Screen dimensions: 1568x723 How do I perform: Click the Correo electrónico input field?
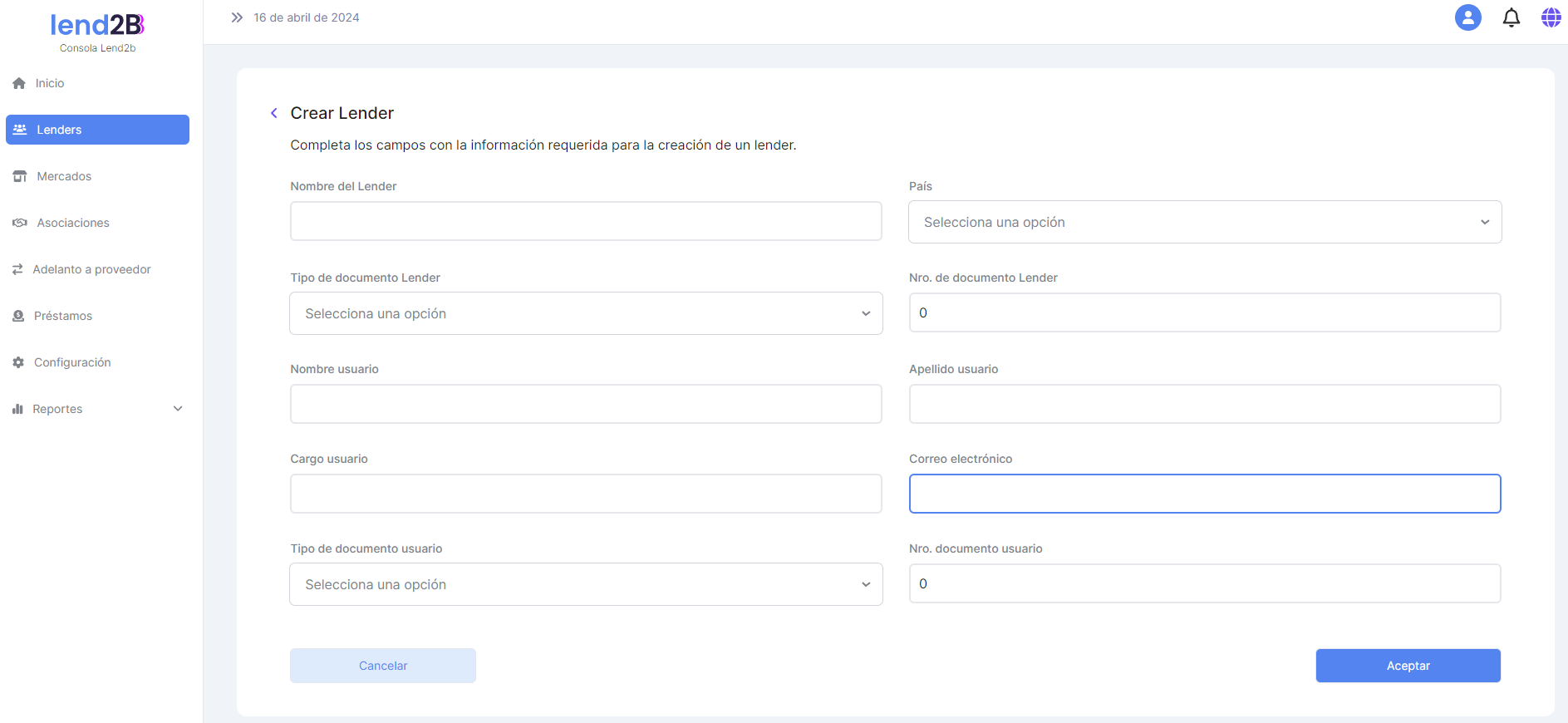tap(1204, 494)
